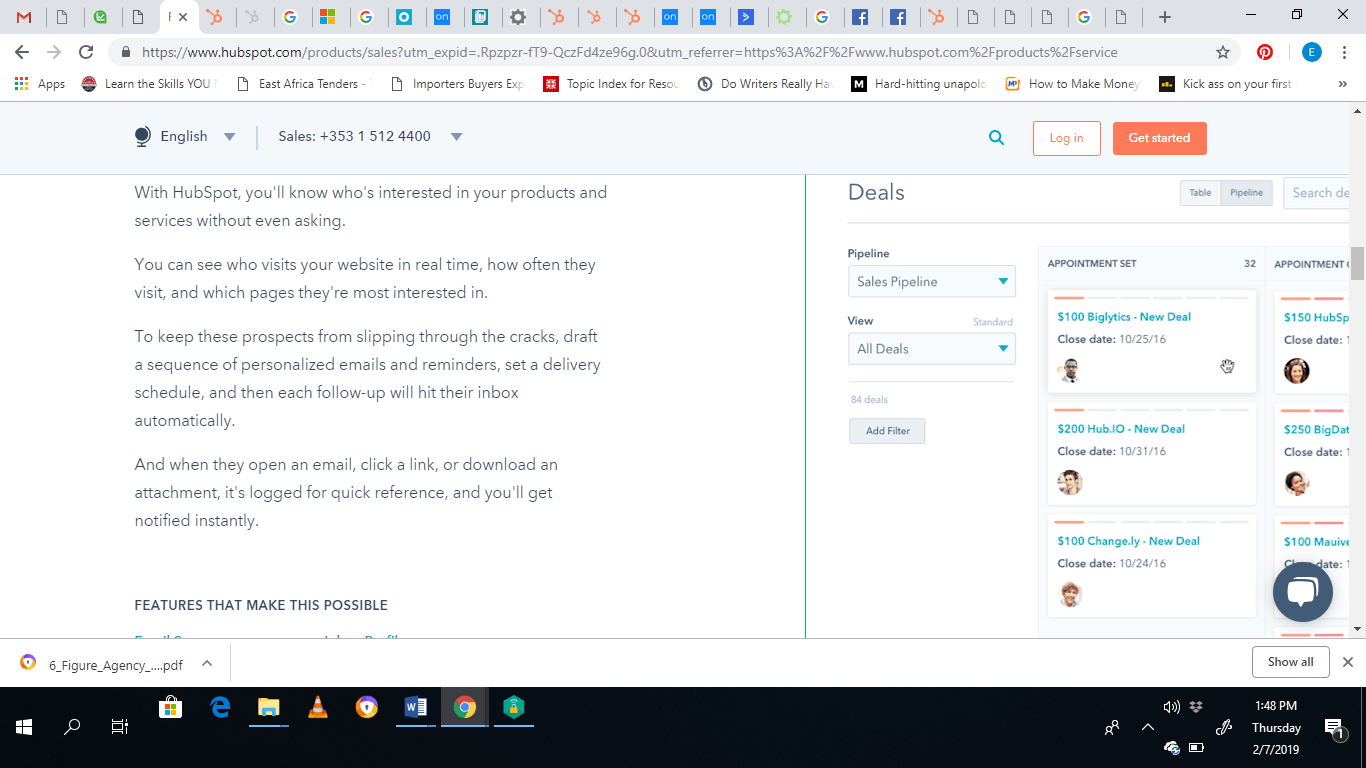
Task: Click the Biglytics deal owner avatar
Action: click(x=1070, y=370)
